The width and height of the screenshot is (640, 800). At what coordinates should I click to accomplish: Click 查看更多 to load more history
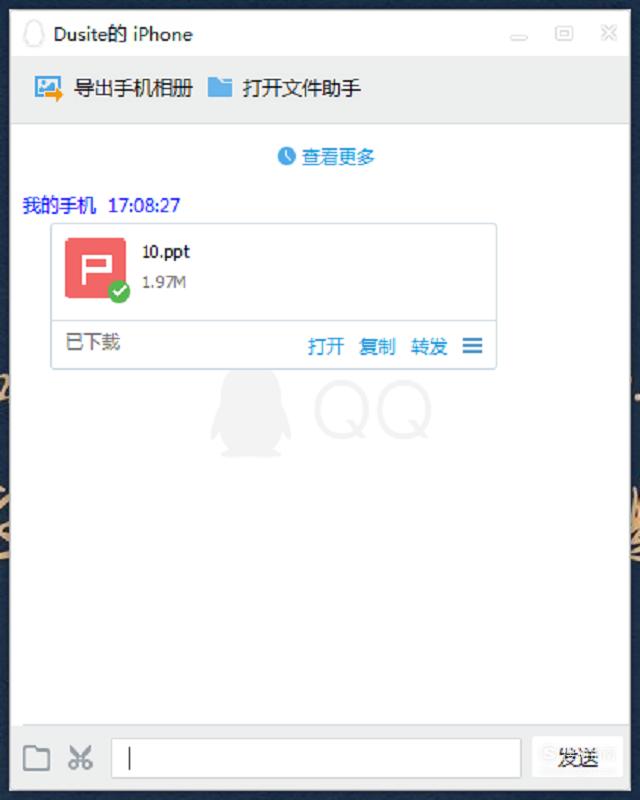coord(338,157)
